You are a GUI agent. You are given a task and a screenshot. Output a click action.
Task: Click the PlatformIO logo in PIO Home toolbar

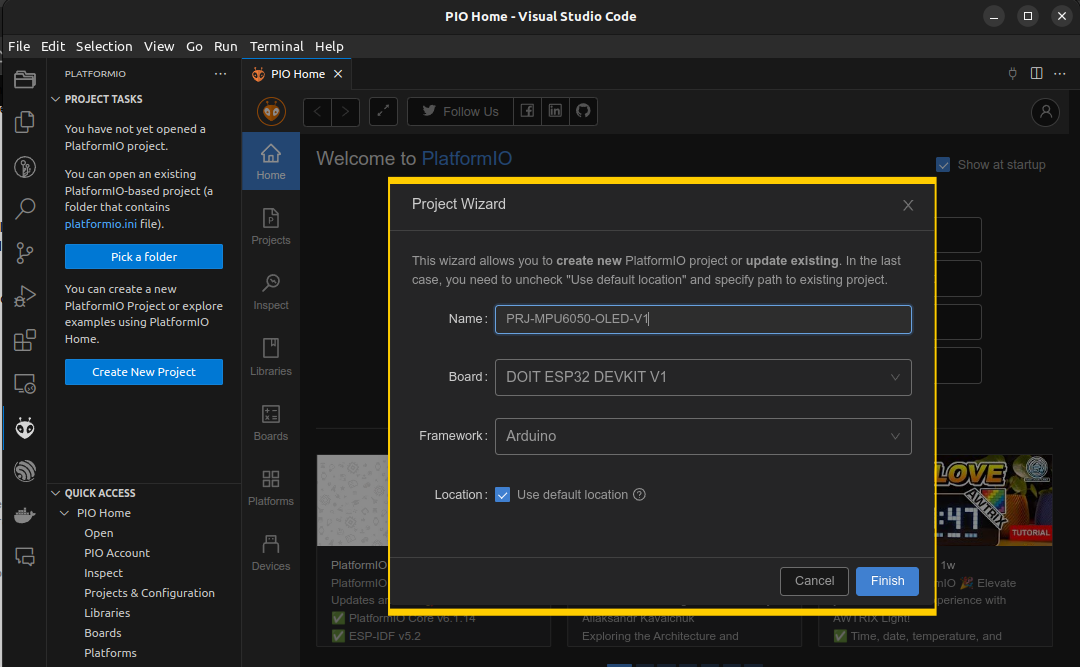click(x=271, y=111)
